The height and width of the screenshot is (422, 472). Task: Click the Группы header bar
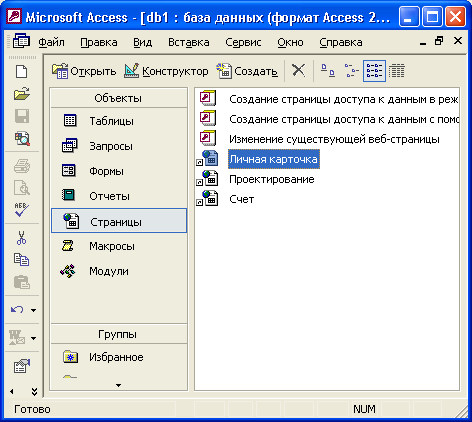click(119, 334)
